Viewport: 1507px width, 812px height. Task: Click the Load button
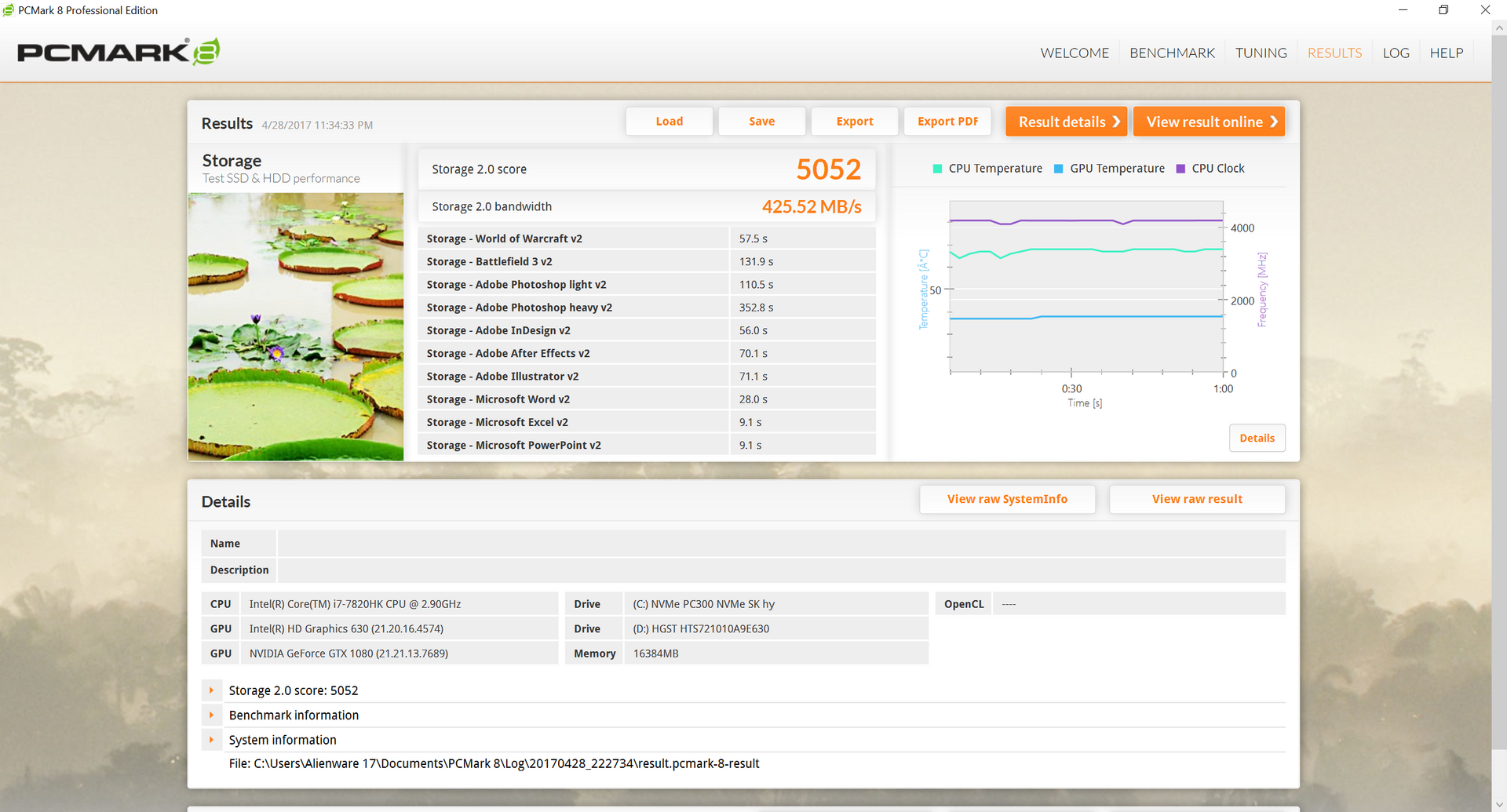670,122
